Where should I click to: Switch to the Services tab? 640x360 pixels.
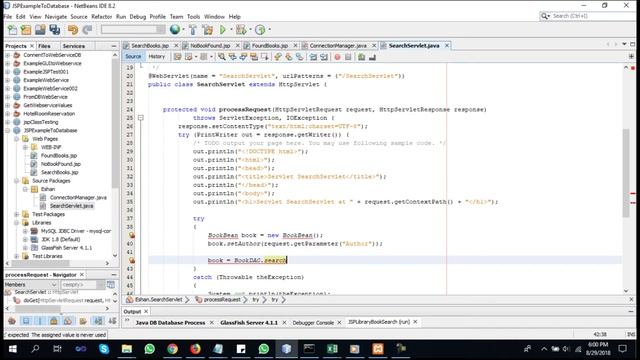click(x=74, y=46)
